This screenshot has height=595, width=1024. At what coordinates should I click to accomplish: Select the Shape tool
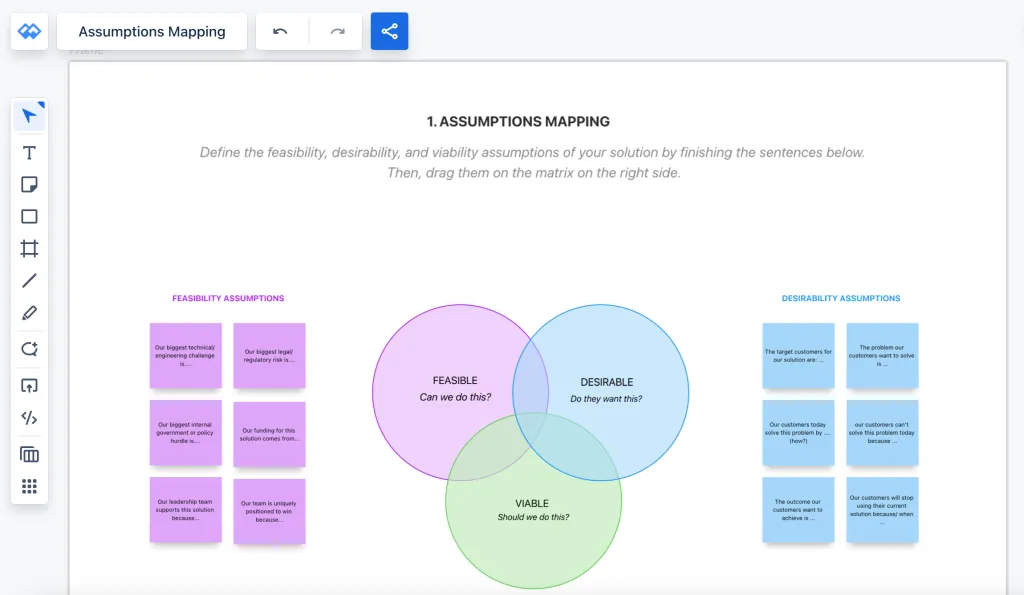tap(29, 216)
